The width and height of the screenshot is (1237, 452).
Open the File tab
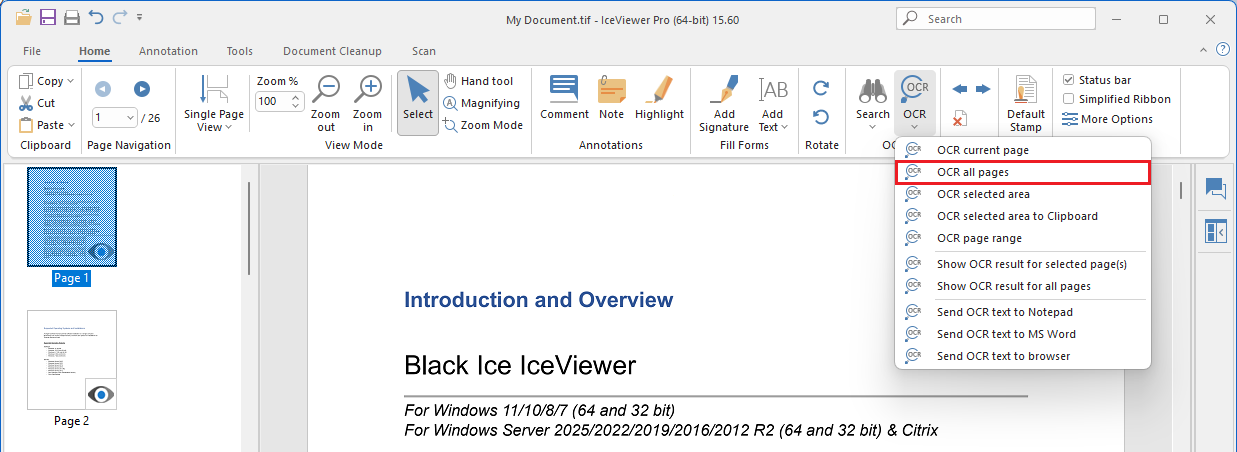(32, 51)
